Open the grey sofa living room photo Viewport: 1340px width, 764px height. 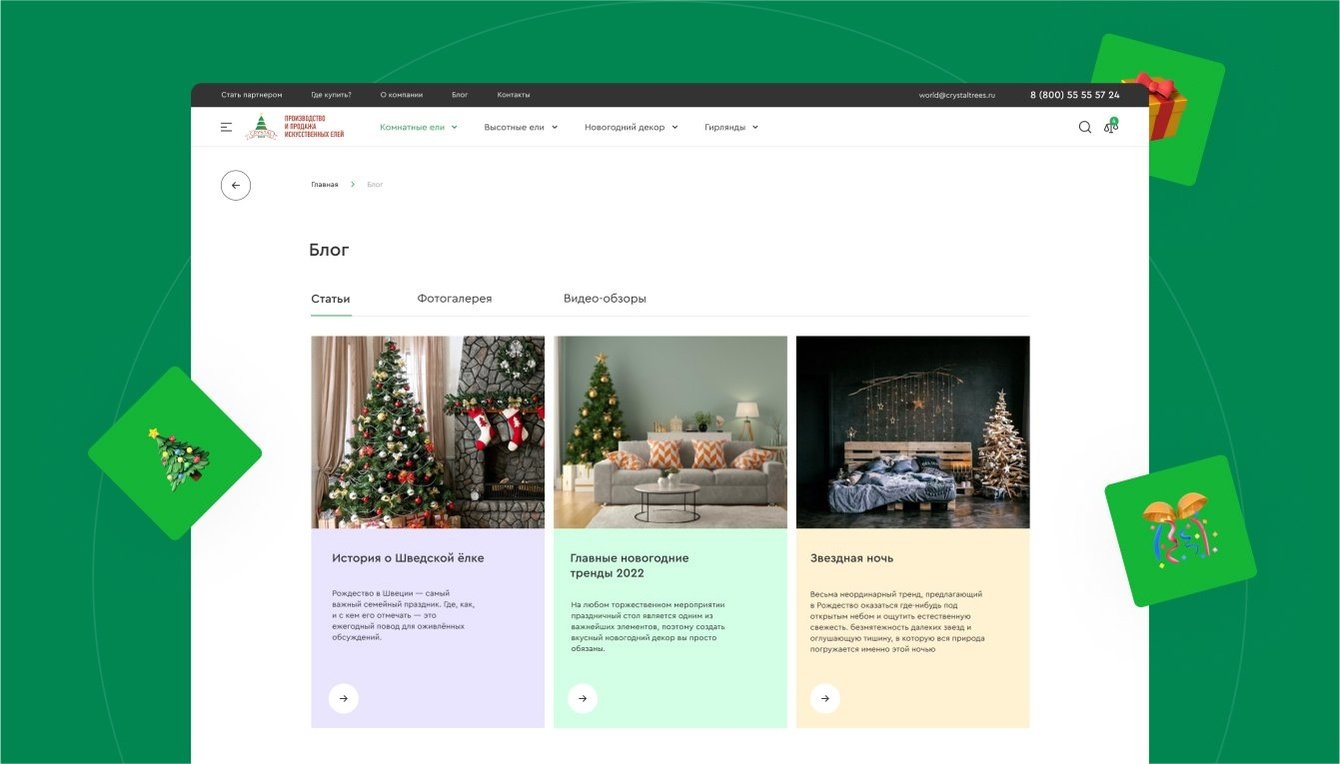pyautogui.click(x=670, y=432)
